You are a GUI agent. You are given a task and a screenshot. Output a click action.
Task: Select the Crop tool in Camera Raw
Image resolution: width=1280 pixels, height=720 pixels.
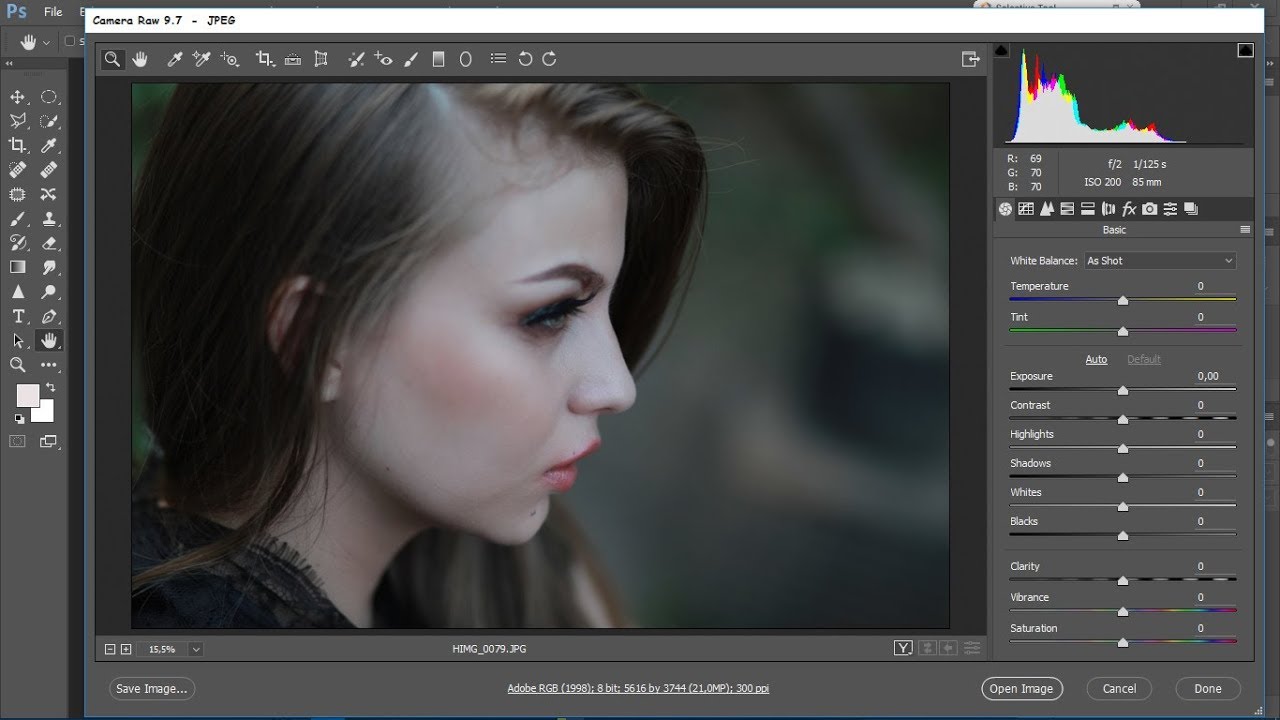pos(264,60)
